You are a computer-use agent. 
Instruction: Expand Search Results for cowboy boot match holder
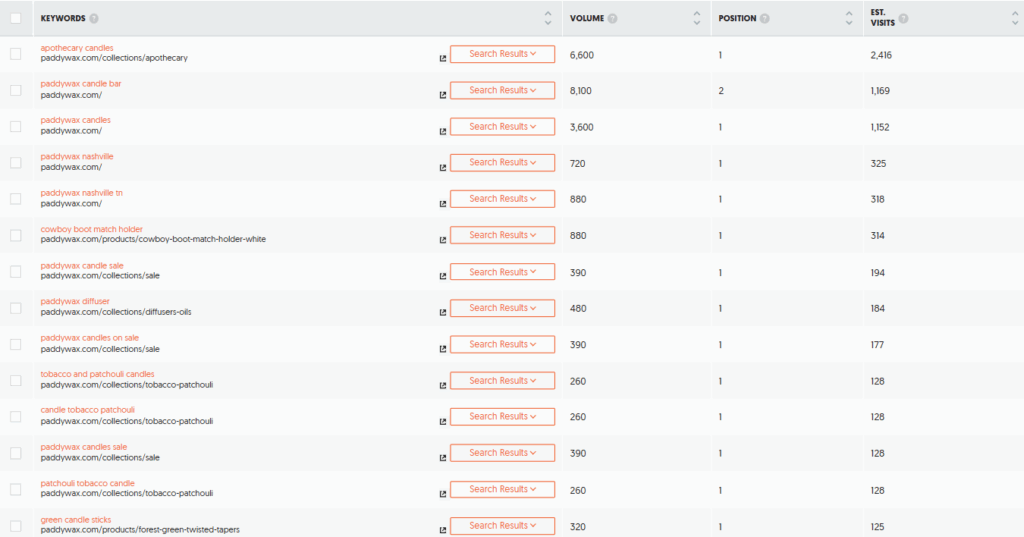tap(502, 235)
